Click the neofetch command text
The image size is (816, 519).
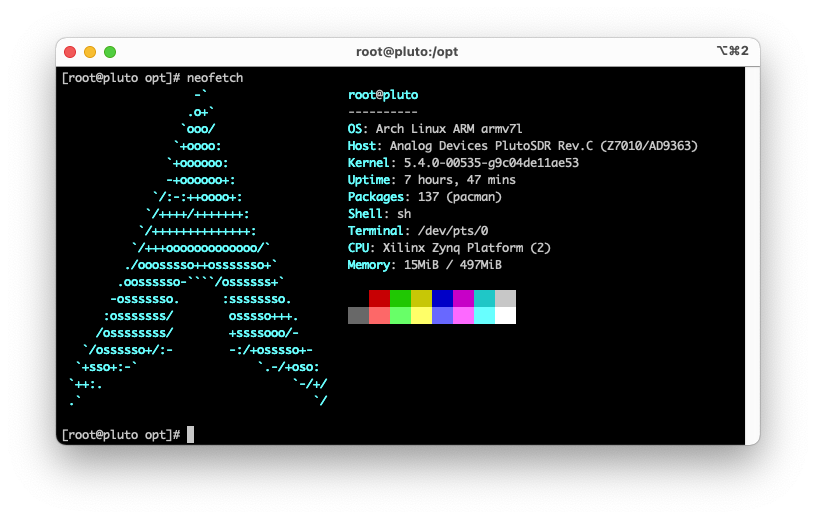pyautogui.click(x=215, y=78)
